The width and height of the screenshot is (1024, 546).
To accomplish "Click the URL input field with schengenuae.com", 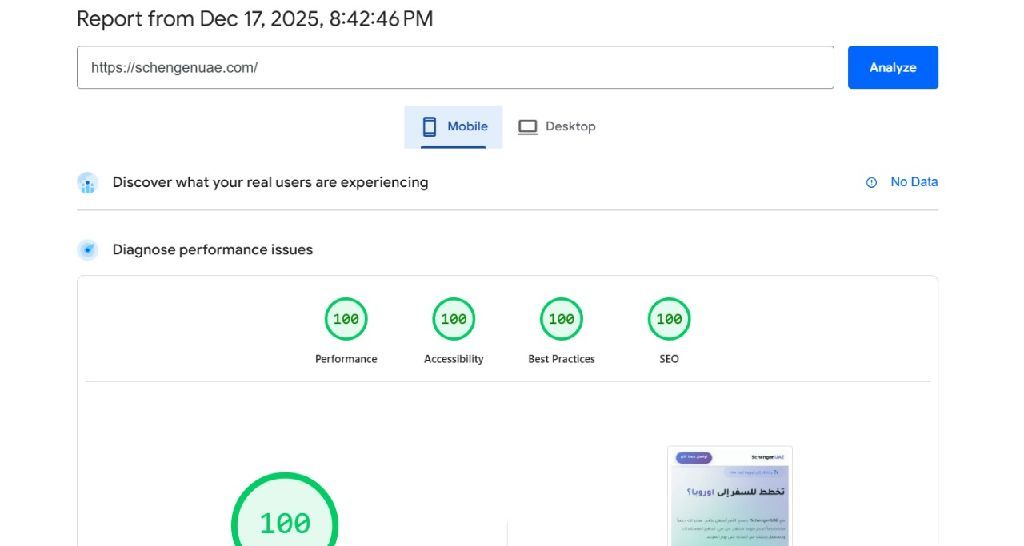I will coord(455,68).
